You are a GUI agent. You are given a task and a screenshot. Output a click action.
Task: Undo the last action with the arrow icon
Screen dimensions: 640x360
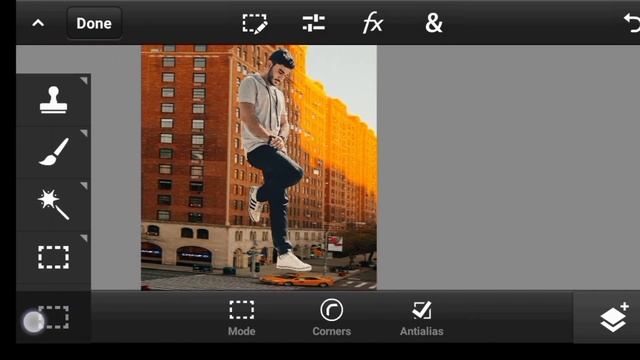(632, 23)
